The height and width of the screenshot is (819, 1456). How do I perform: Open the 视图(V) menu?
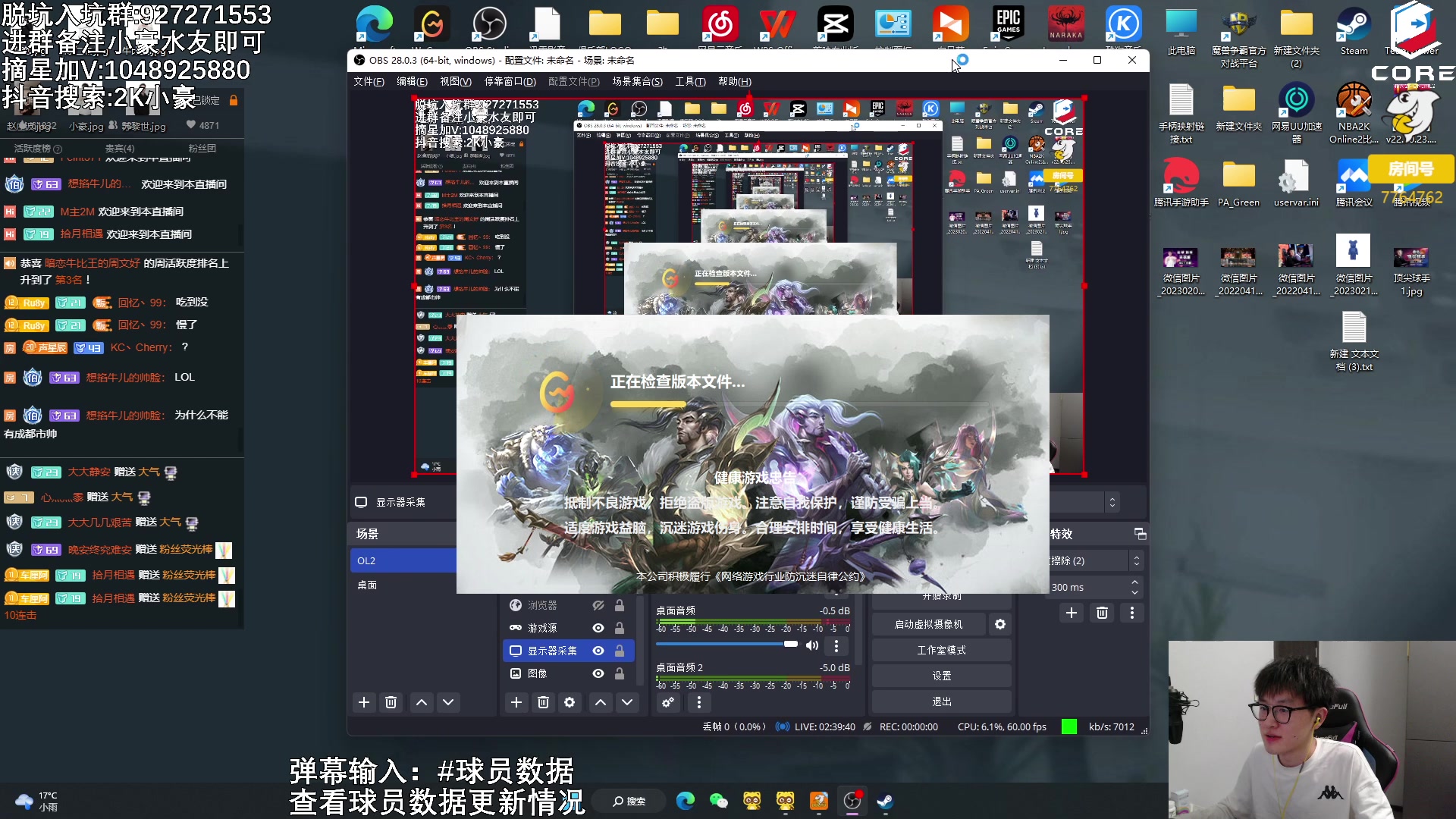(456, 82)
